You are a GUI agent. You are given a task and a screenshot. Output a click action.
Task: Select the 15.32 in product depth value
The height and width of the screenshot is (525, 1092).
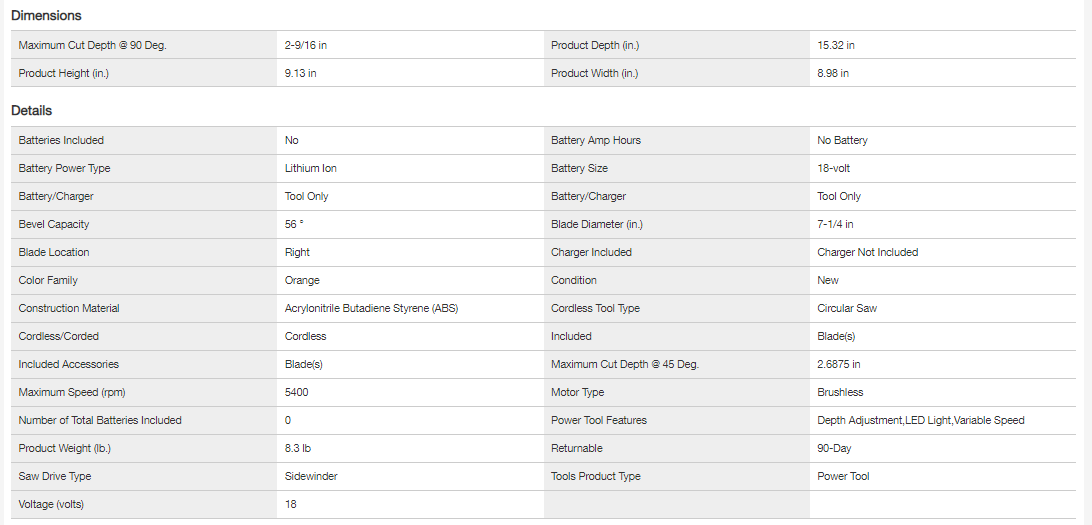[835, 45]
